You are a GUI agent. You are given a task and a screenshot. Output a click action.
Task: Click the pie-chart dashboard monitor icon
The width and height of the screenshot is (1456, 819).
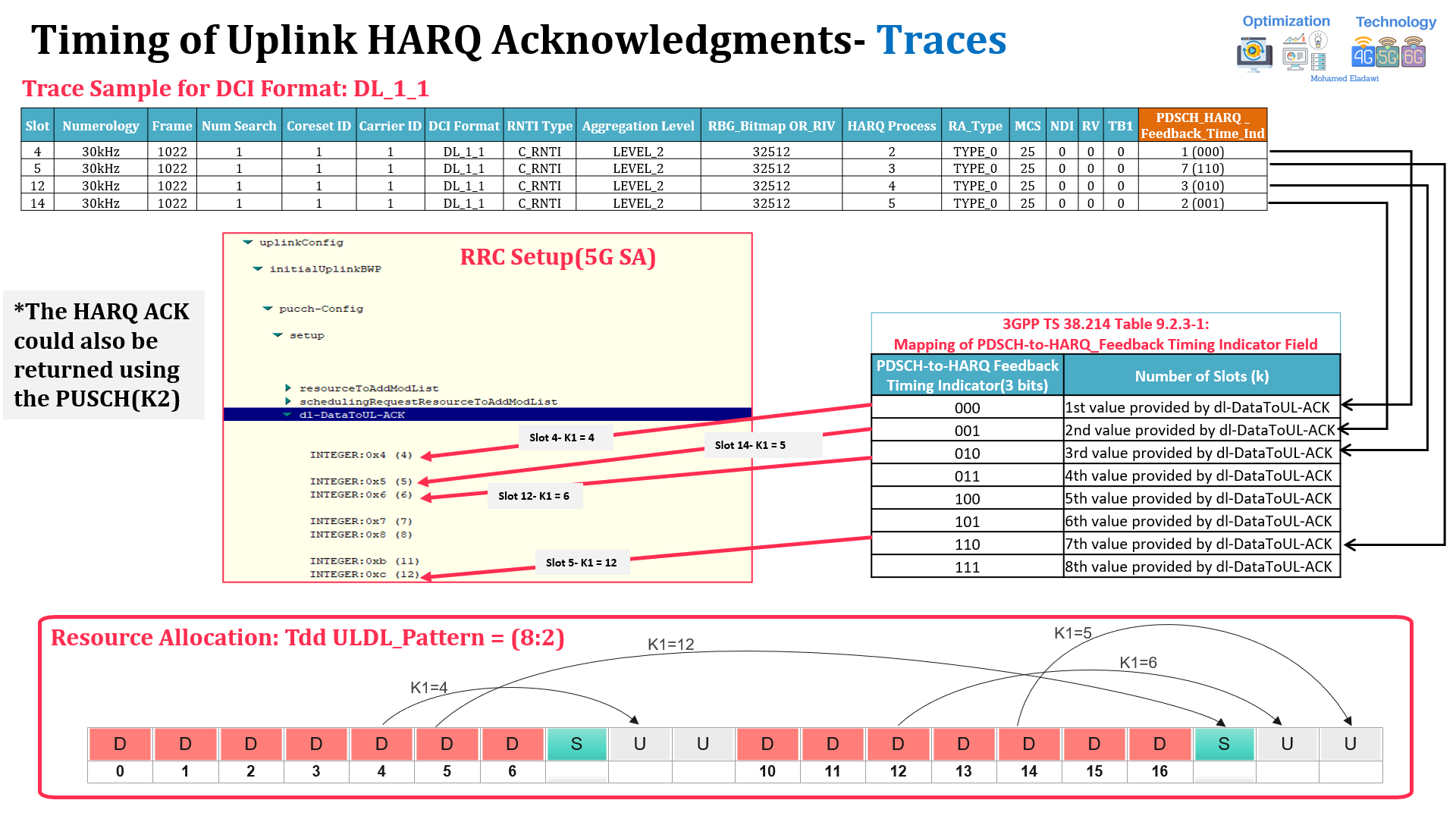click(1294, 59)
